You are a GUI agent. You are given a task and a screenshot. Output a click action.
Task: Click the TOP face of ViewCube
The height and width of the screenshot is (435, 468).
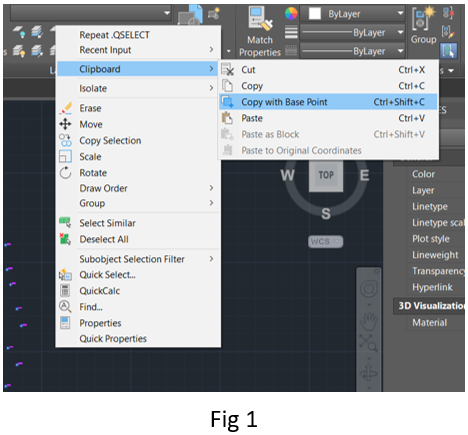tap(326, 175)
